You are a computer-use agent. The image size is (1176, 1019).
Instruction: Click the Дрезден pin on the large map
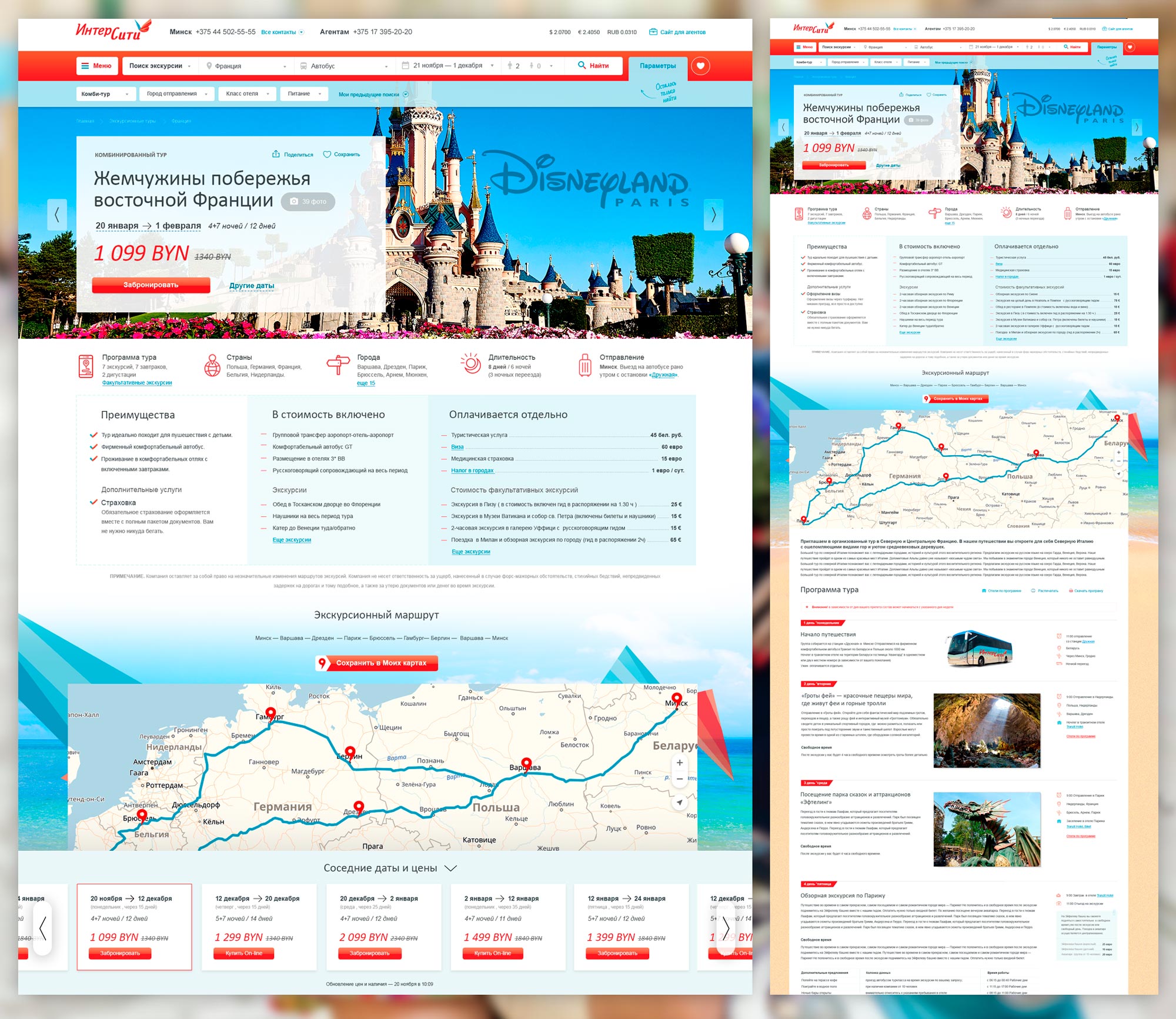[x=359, y=808]
